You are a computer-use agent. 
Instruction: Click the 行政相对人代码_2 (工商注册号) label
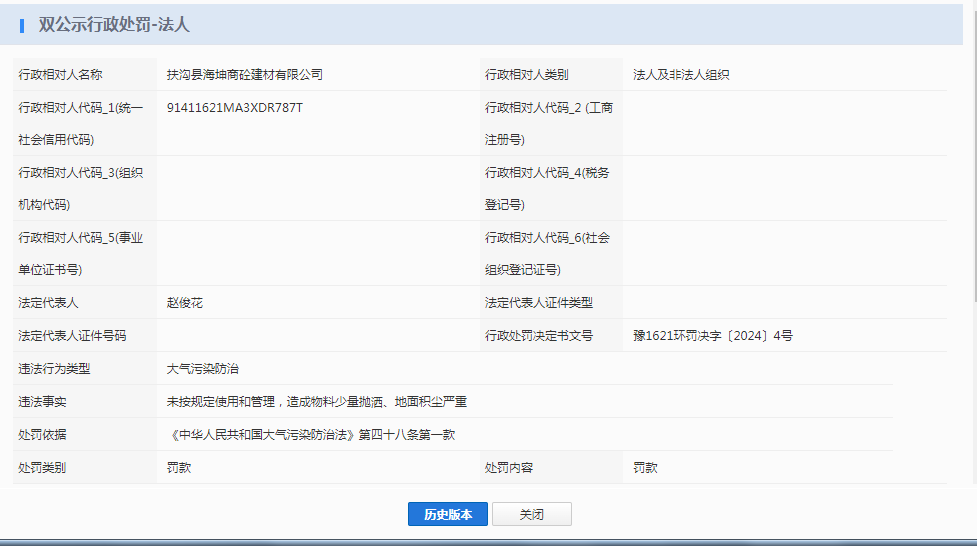coord(549,123)
